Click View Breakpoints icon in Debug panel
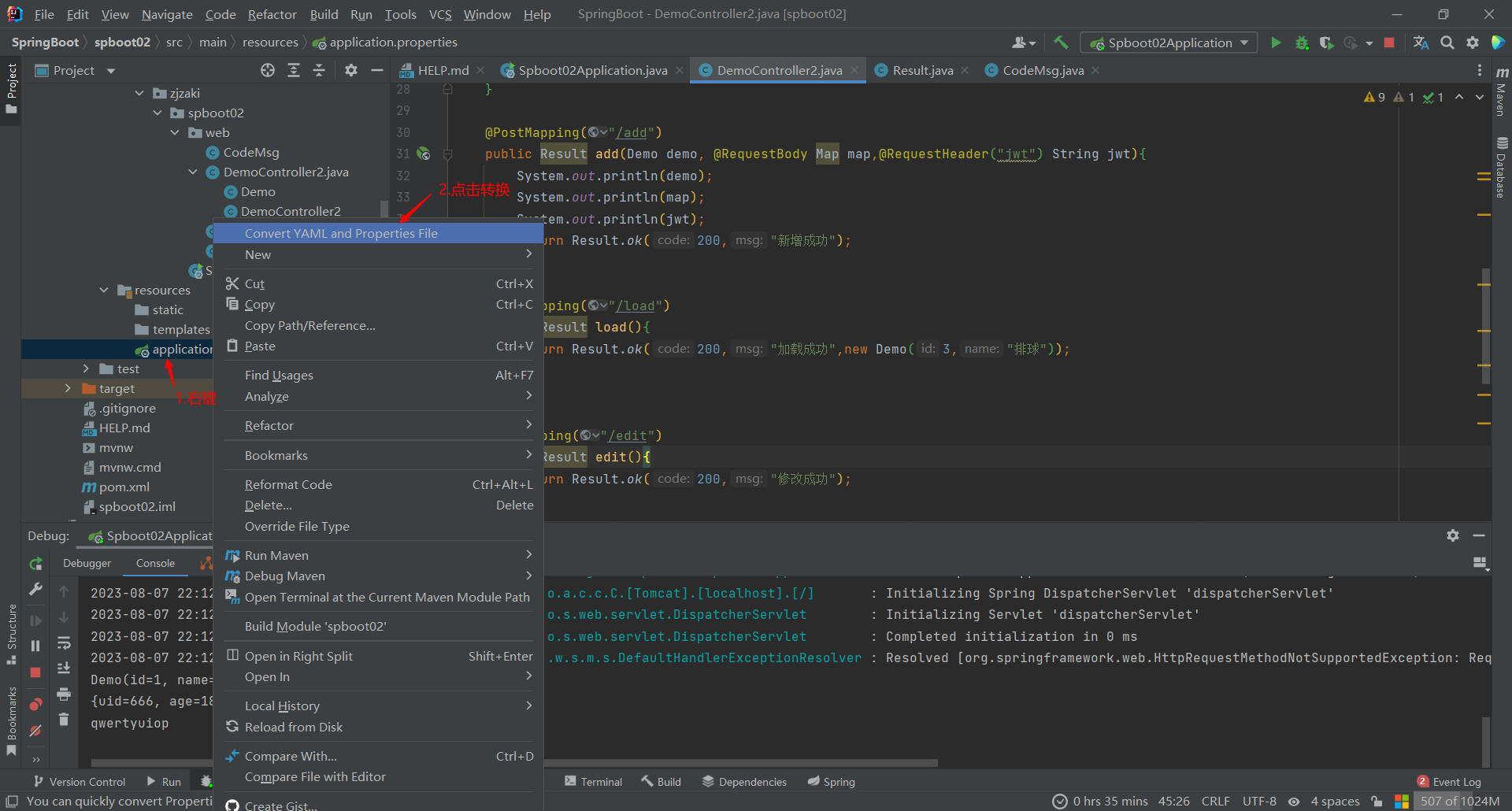 (x=35, y=704)
